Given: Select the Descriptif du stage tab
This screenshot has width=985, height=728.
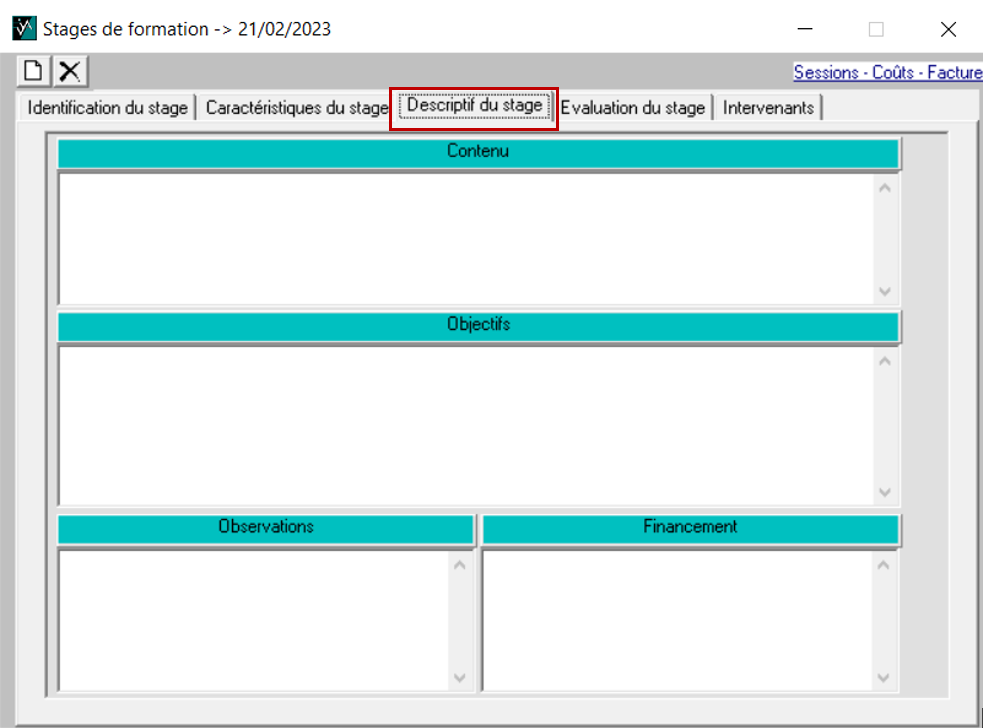Looking at the screenshot, I should click(x=474, y=106).
